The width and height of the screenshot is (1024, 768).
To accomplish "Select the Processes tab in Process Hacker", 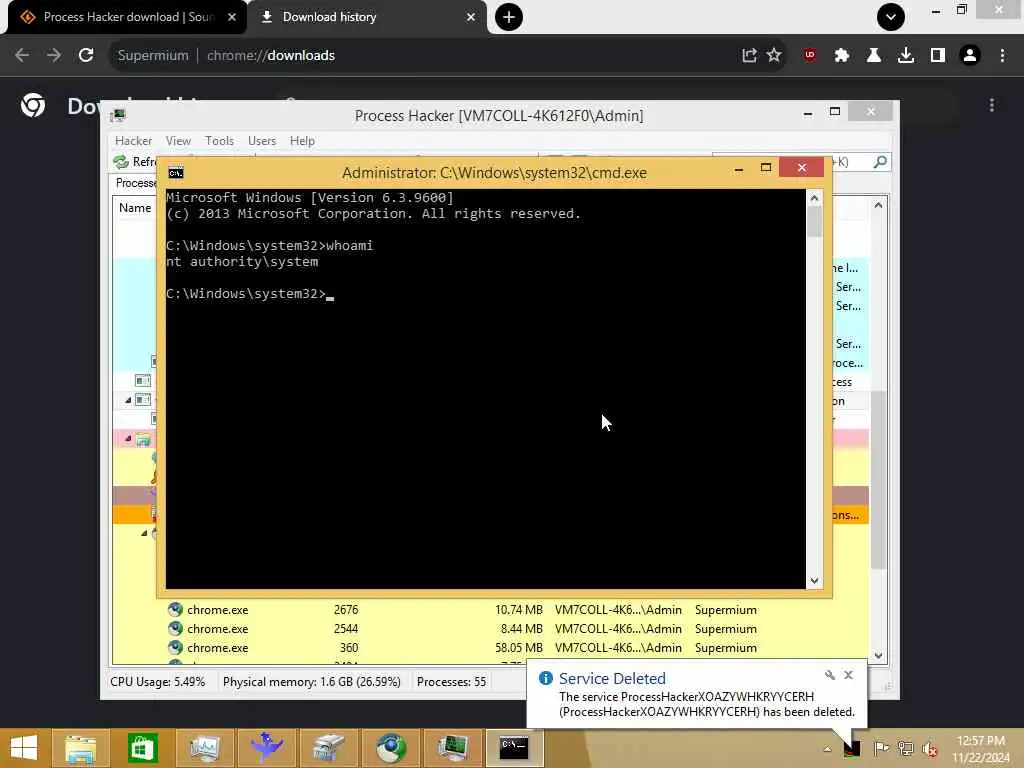I will tap(136, 183).
